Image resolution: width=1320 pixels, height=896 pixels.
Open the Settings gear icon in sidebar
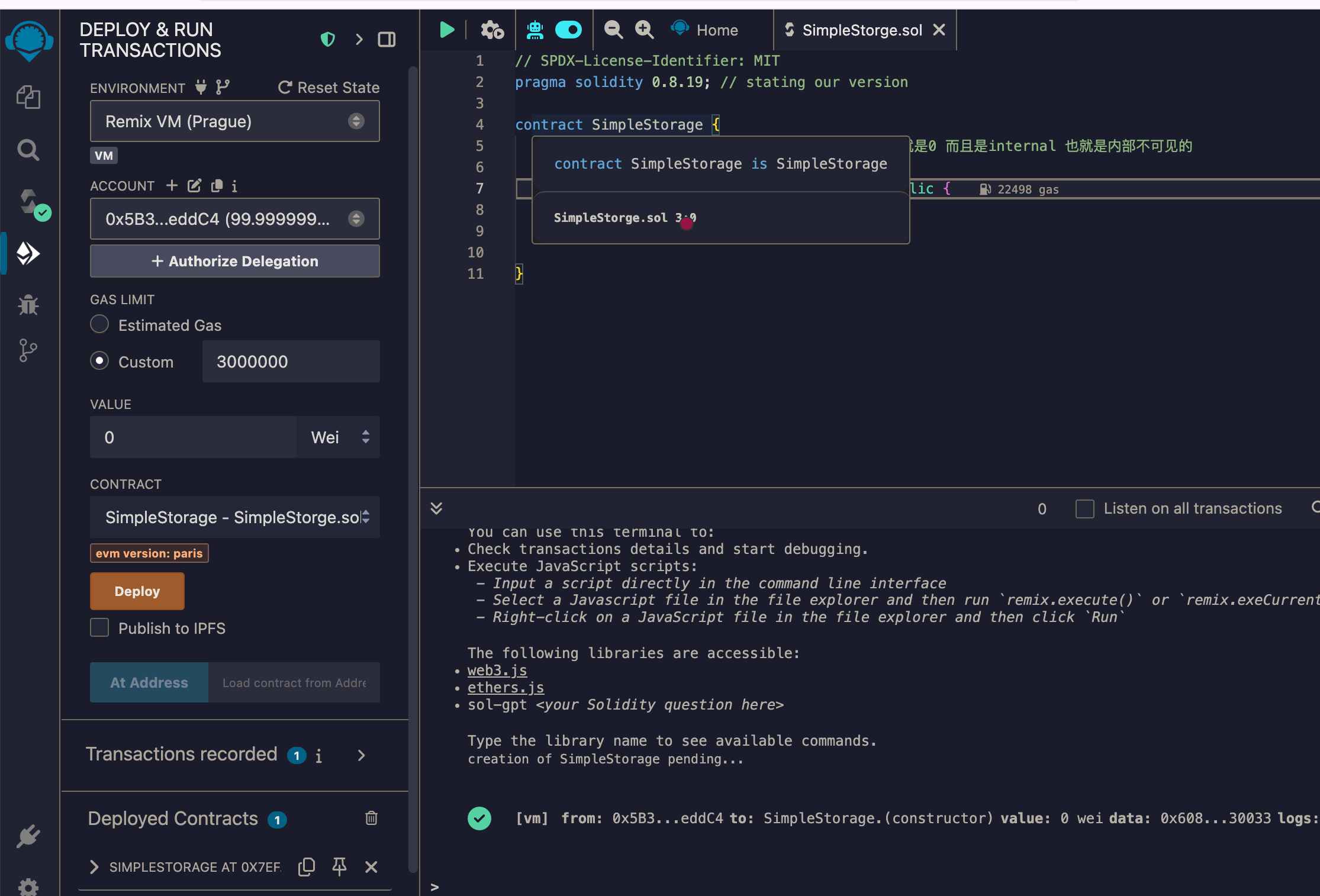point(28,887)
